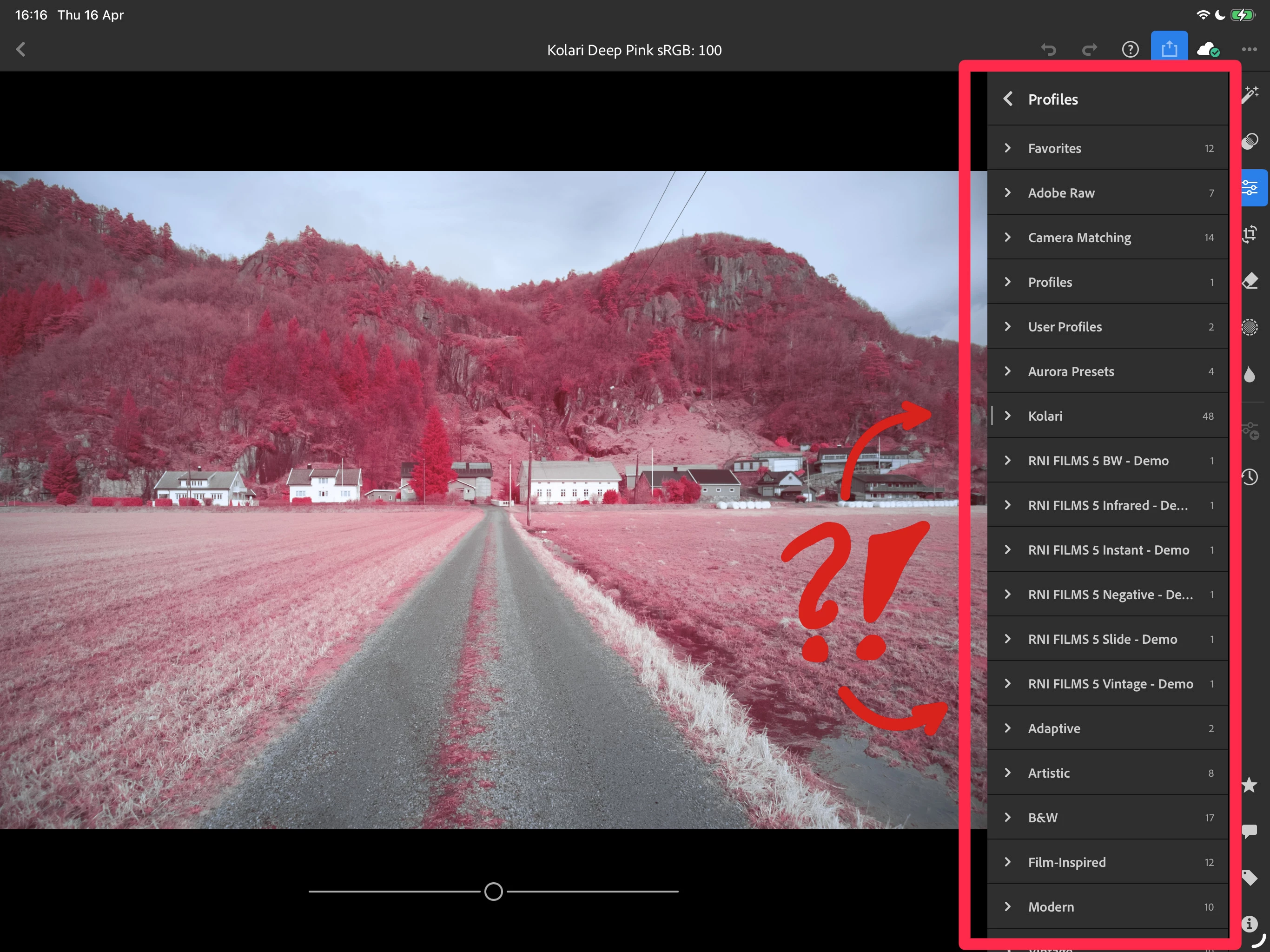Screen dimensions: 1270x952
Task: Open the star rating icon
Action: pyautogui.click(x=1250, y=785)
